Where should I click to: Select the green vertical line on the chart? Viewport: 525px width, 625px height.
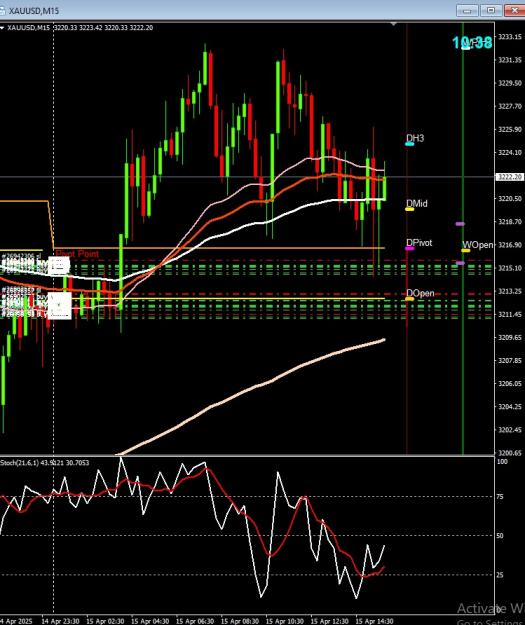pyautogui.click(x=463, y=339)
